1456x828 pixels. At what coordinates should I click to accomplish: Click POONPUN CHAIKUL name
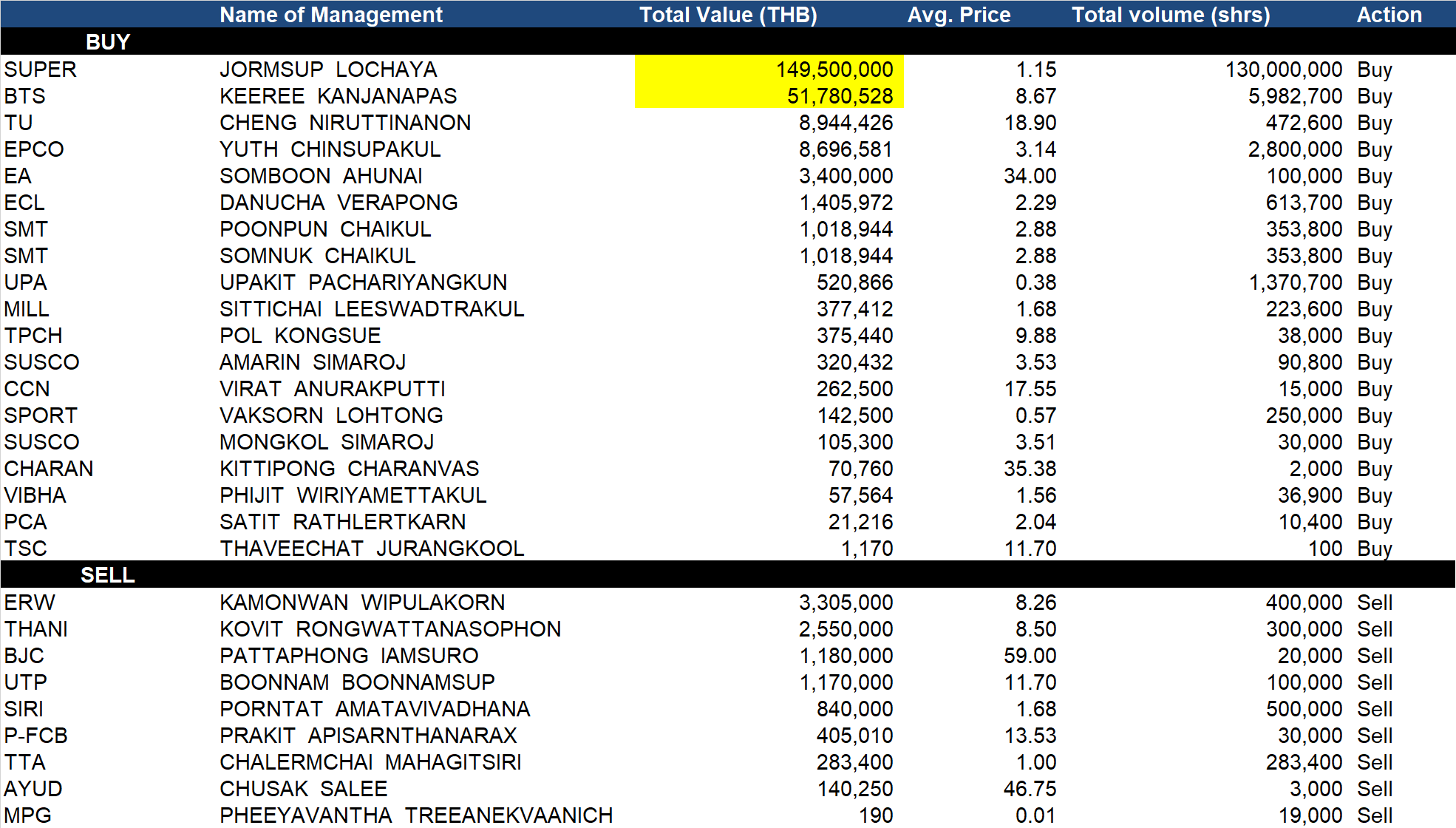pos(325,229)
